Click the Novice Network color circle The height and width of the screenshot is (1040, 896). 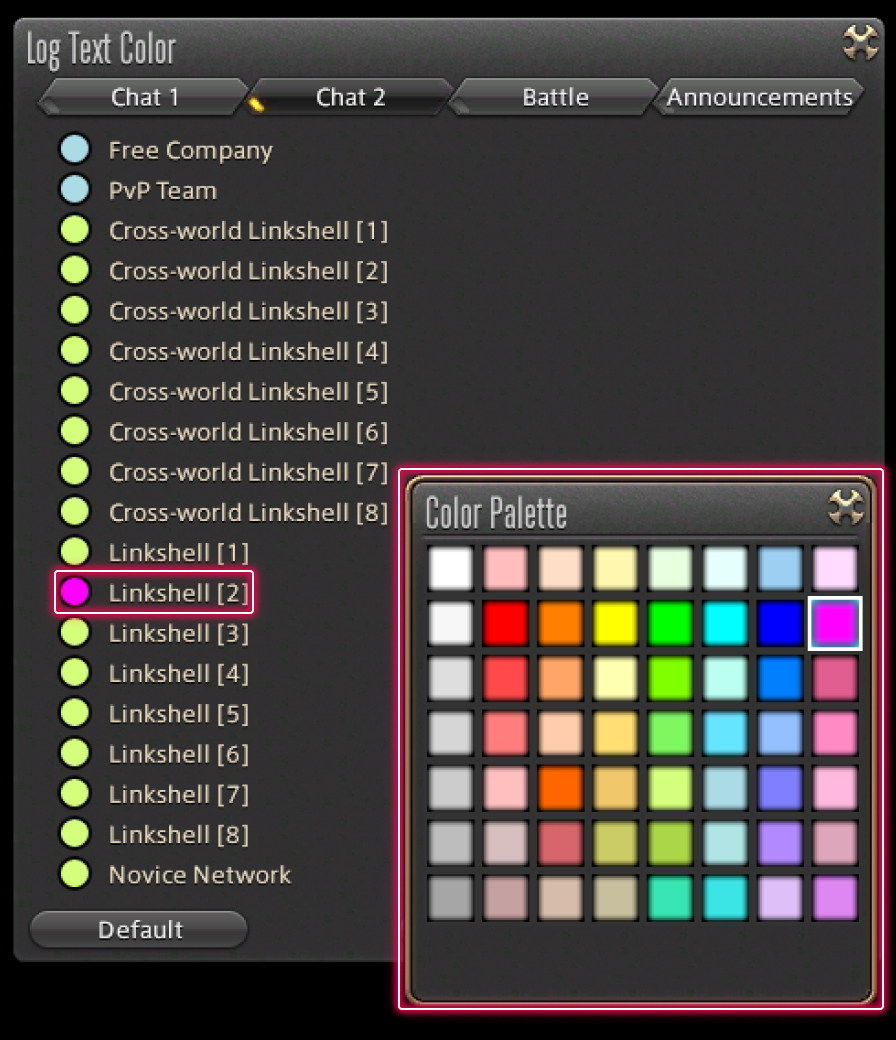(75, 874)
